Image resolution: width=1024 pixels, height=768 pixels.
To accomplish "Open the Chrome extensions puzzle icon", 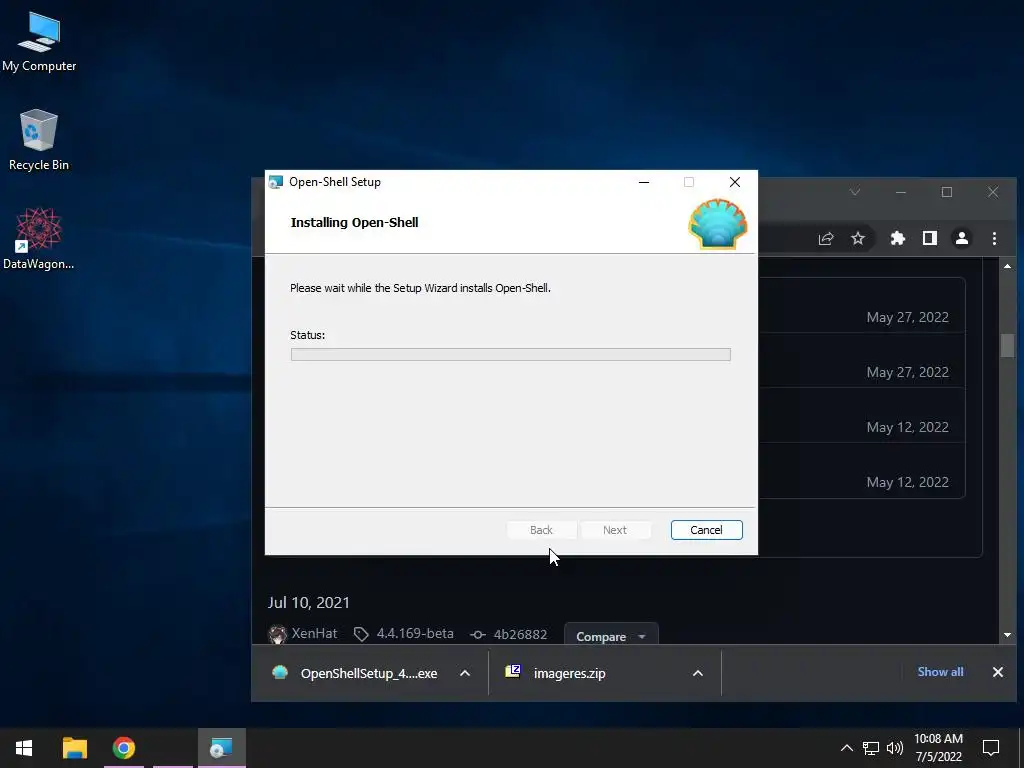I will 898,238.
